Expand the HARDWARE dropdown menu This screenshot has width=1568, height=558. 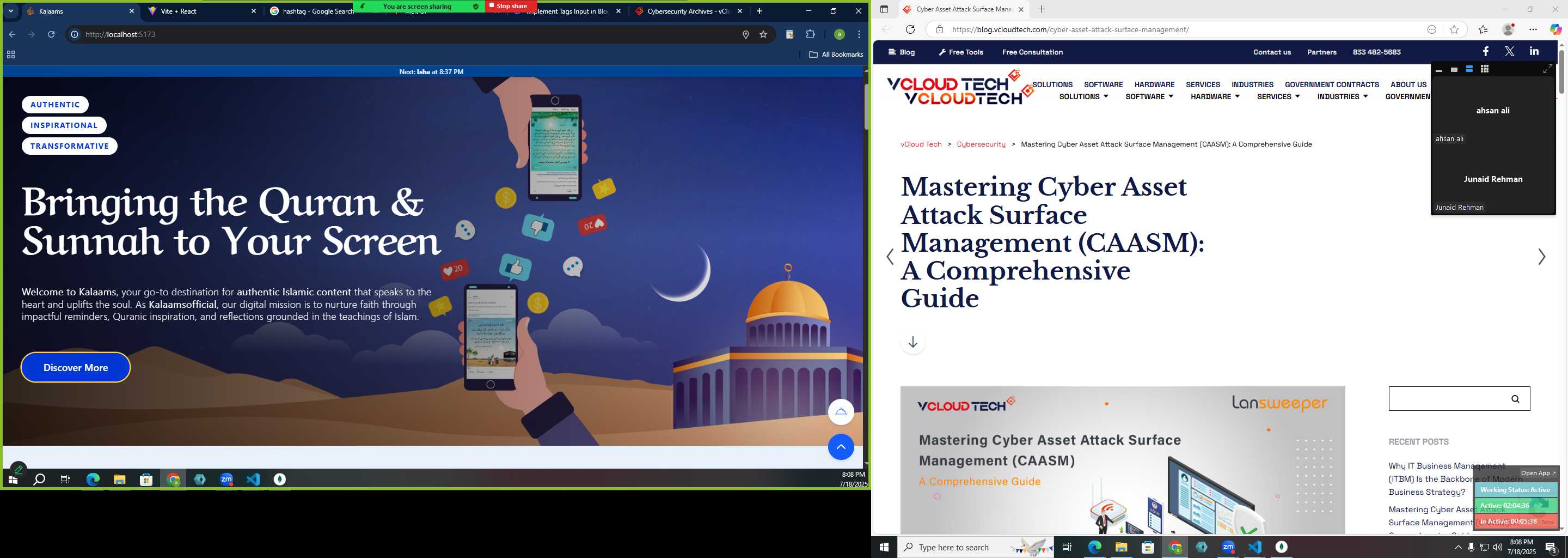(1215, 97)
